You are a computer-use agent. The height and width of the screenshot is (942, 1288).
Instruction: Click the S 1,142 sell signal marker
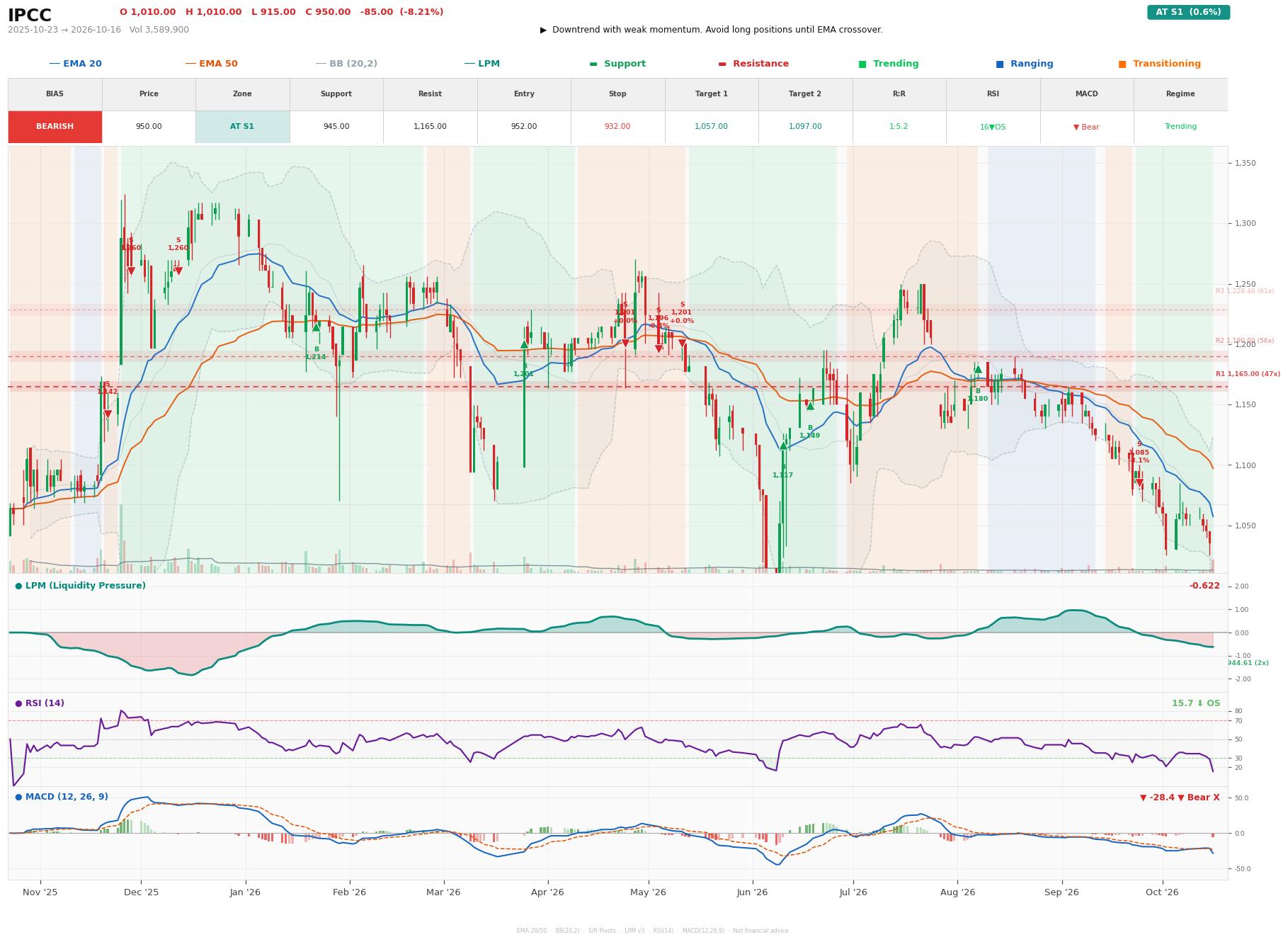pos(108,414)
